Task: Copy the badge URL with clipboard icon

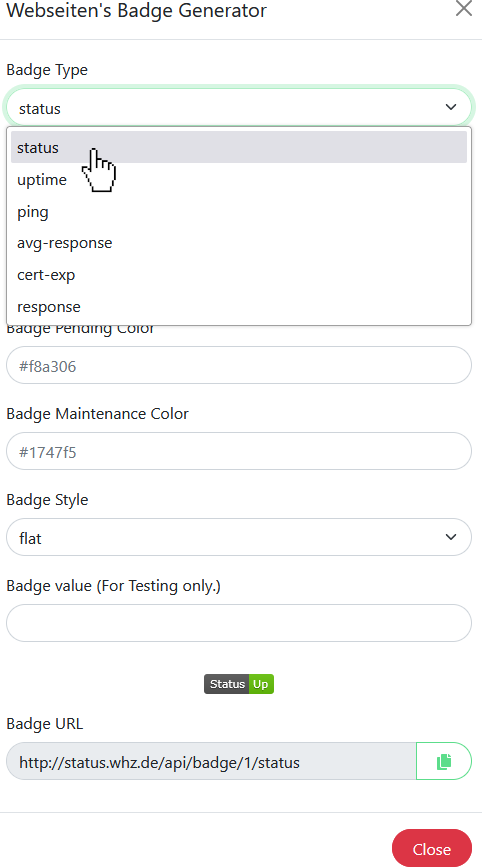Action: tap(443, 761)
